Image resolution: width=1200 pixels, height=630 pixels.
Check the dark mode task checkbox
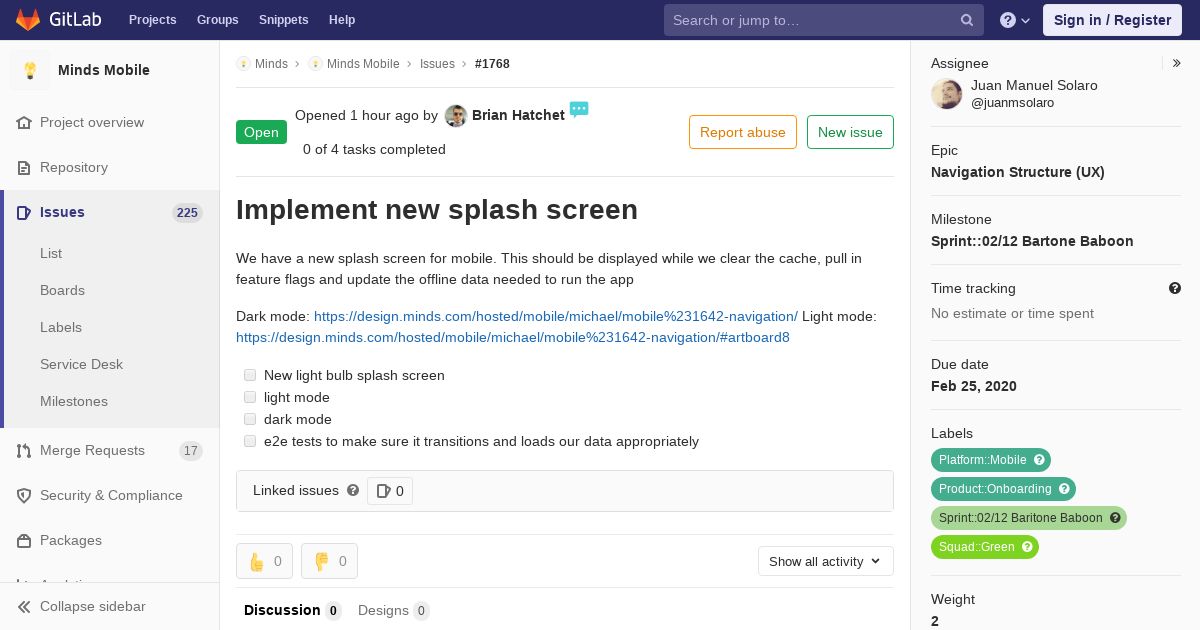(250, 419)
